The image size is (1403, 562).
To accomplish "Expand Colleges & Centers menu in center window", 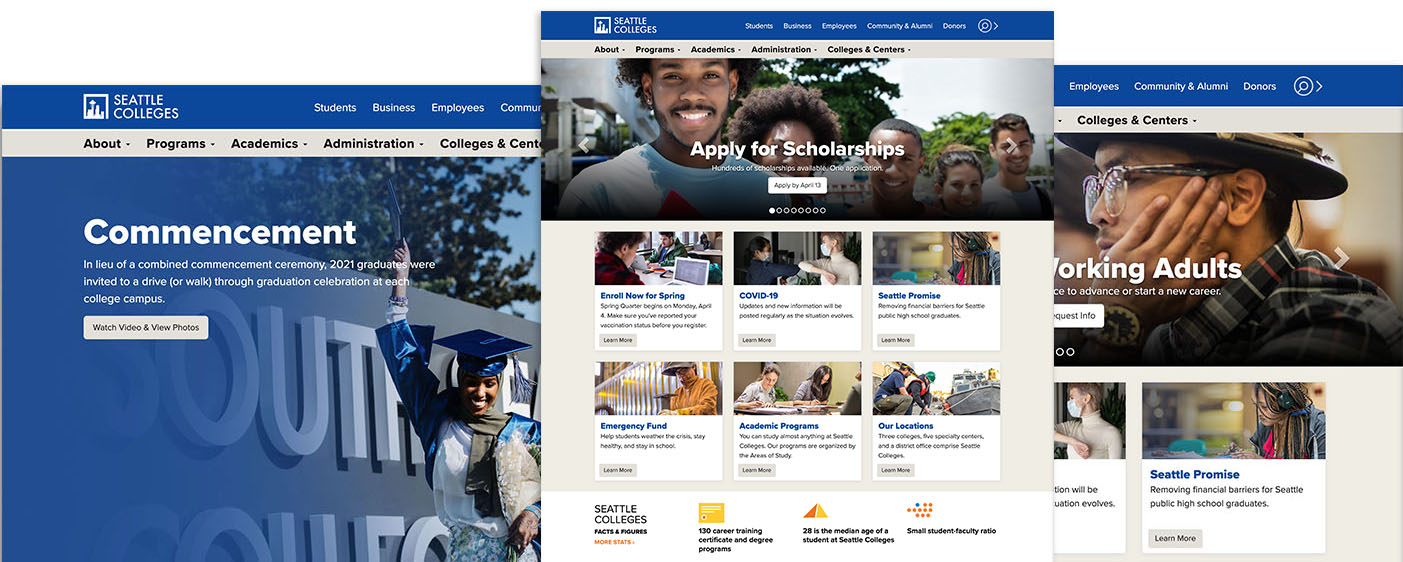I will pyautogui.click(x=868, y=49).
